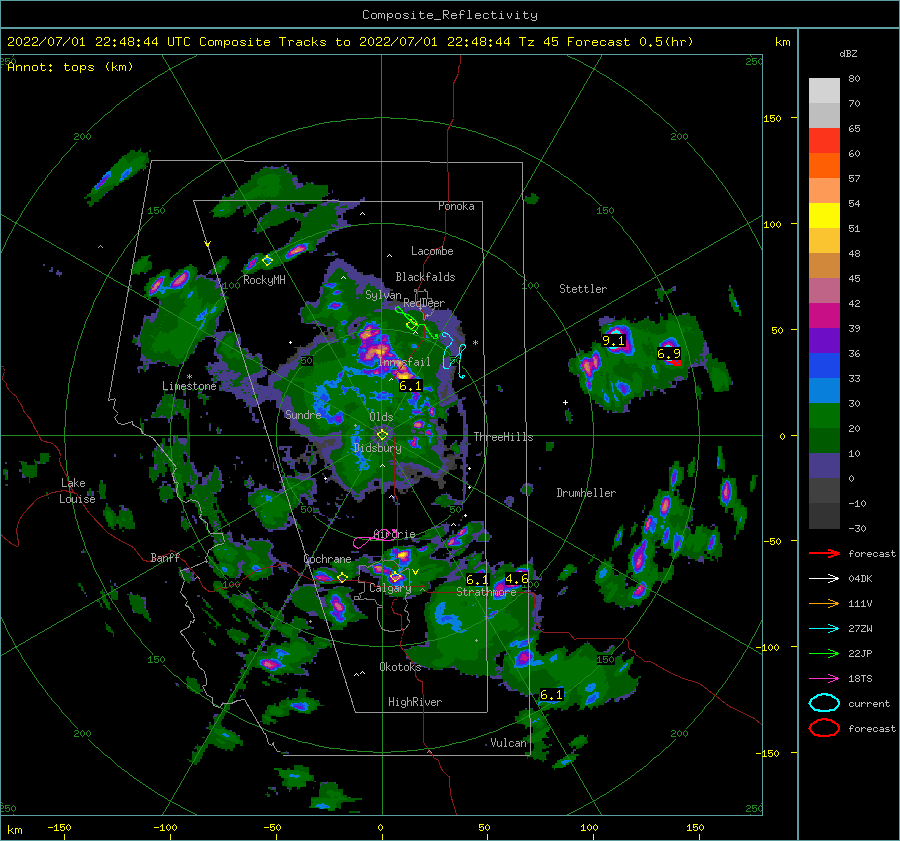Select the 20 dBZ green legend swatch
This screenshot has width=900, height=841.
pos(824,416)
